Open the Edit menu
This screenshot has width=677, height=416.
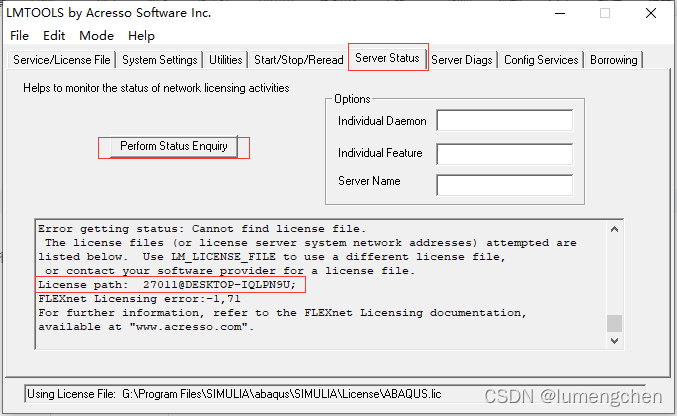(53, 35)
